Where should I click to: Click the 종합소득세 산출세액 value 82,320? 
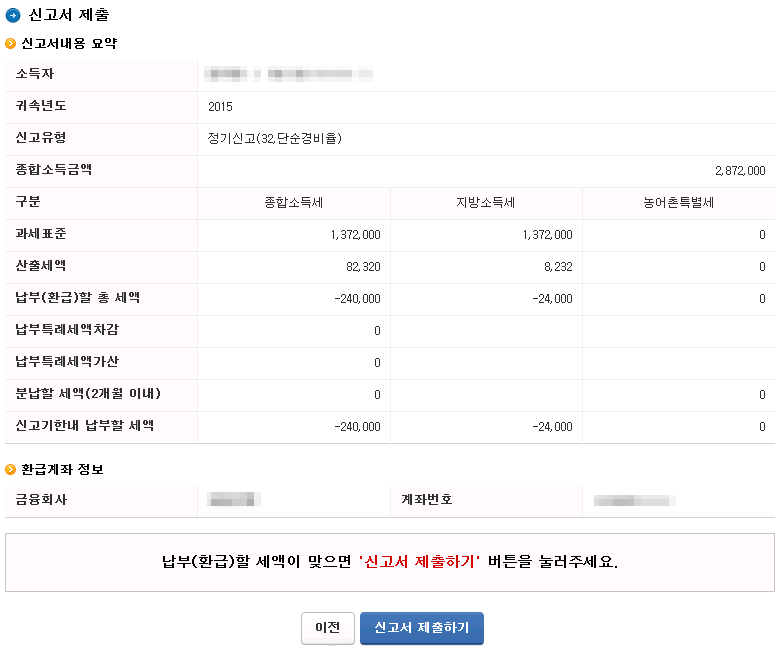(363, 267)
